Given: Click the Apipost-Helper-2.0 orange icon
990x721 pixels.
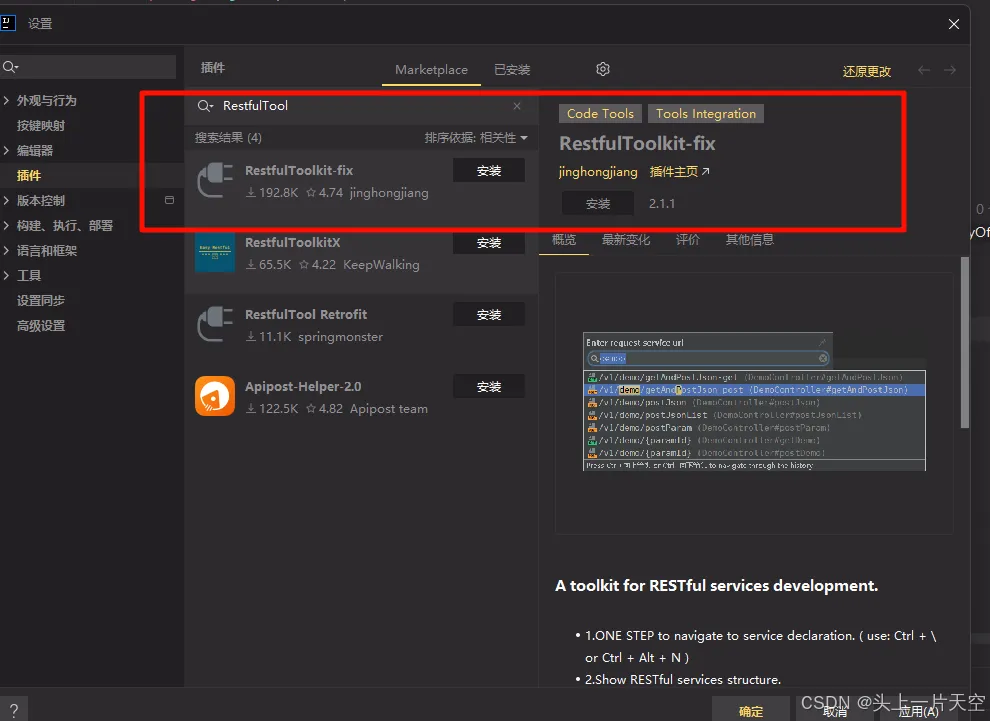Looking at the screenshot, I should [x=215, y=396].
